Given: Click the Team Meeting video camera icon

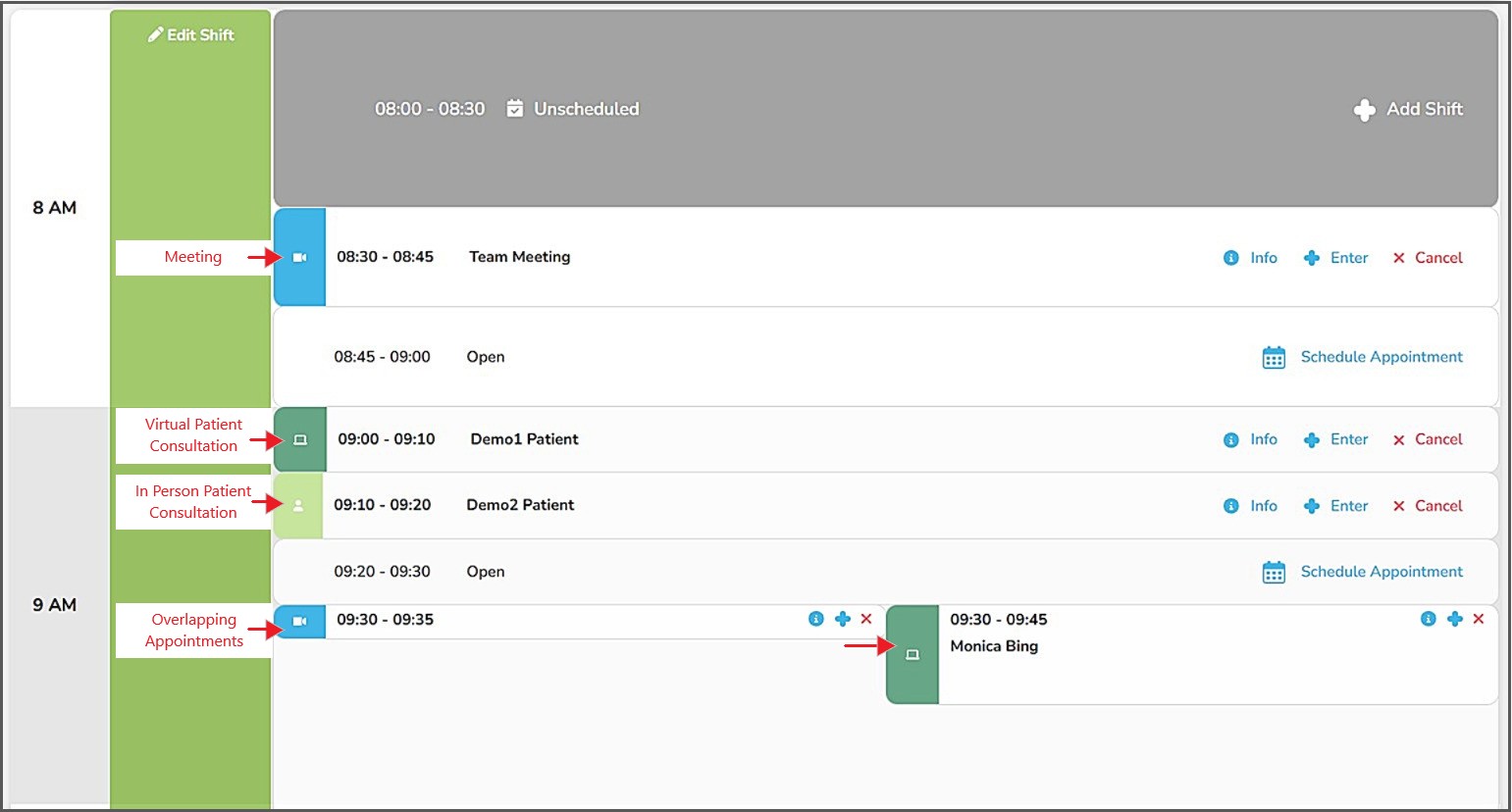Looking at the screenshot, I should [x=300, y=257].
